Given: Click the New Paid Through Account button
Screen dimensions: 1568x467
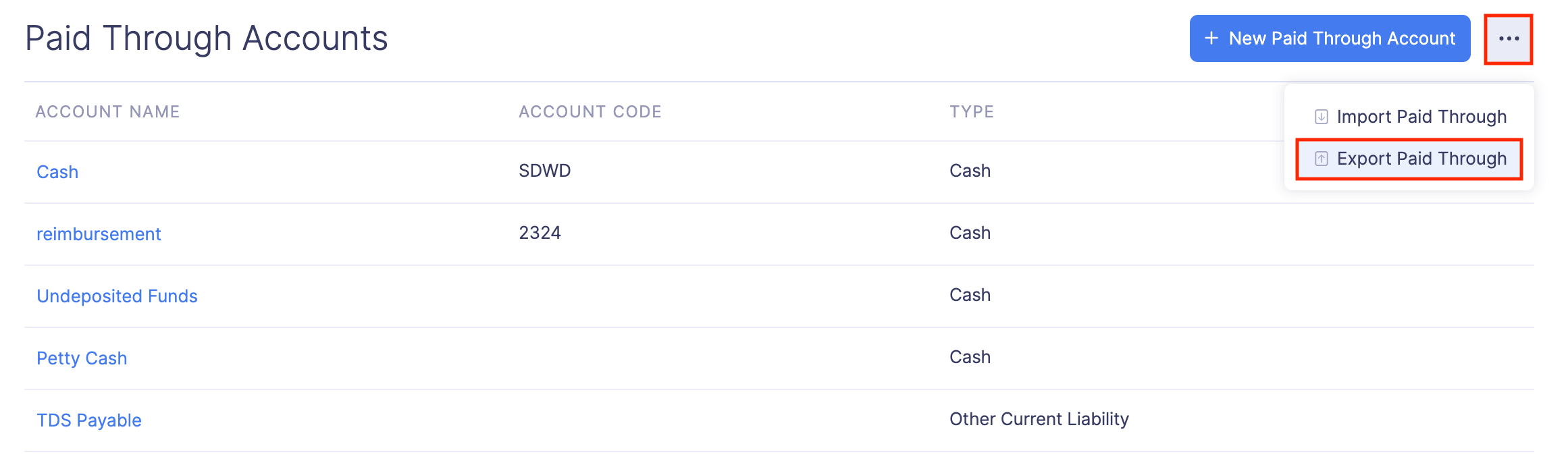Looking at the screenshot, I should point(1328,38).
